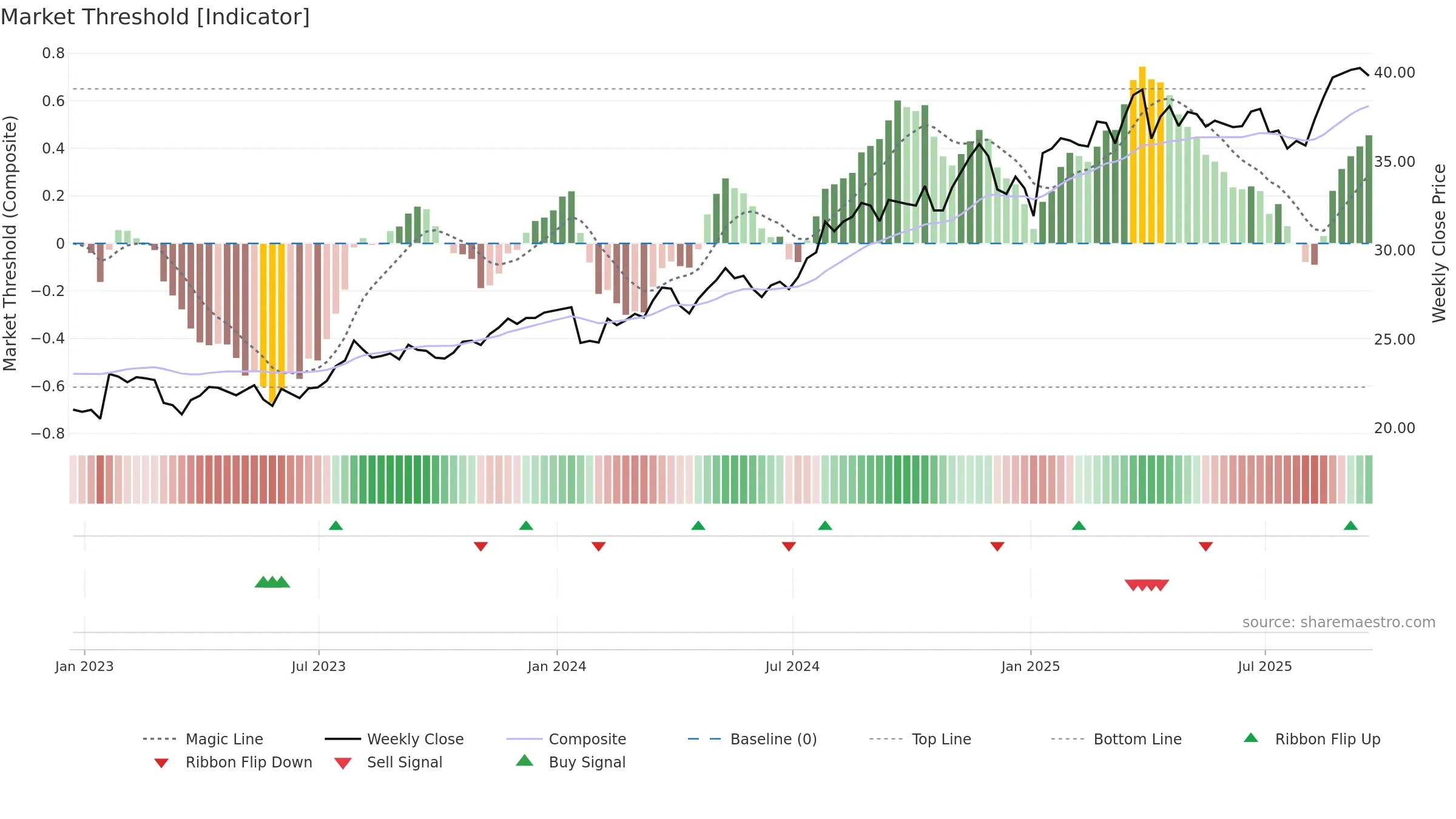Click ribbon flip down marker before Jul 2025
Screen dimensions: 1456x819
[x=1205, y=547]
